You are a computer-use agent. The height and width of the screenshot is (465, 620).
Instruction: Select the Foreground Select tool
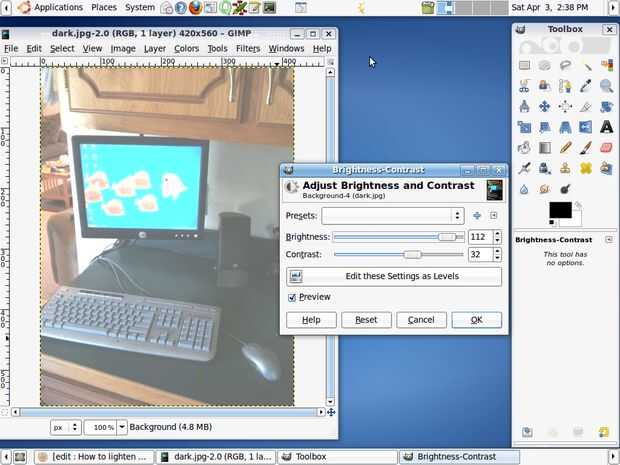coord(545,86)
